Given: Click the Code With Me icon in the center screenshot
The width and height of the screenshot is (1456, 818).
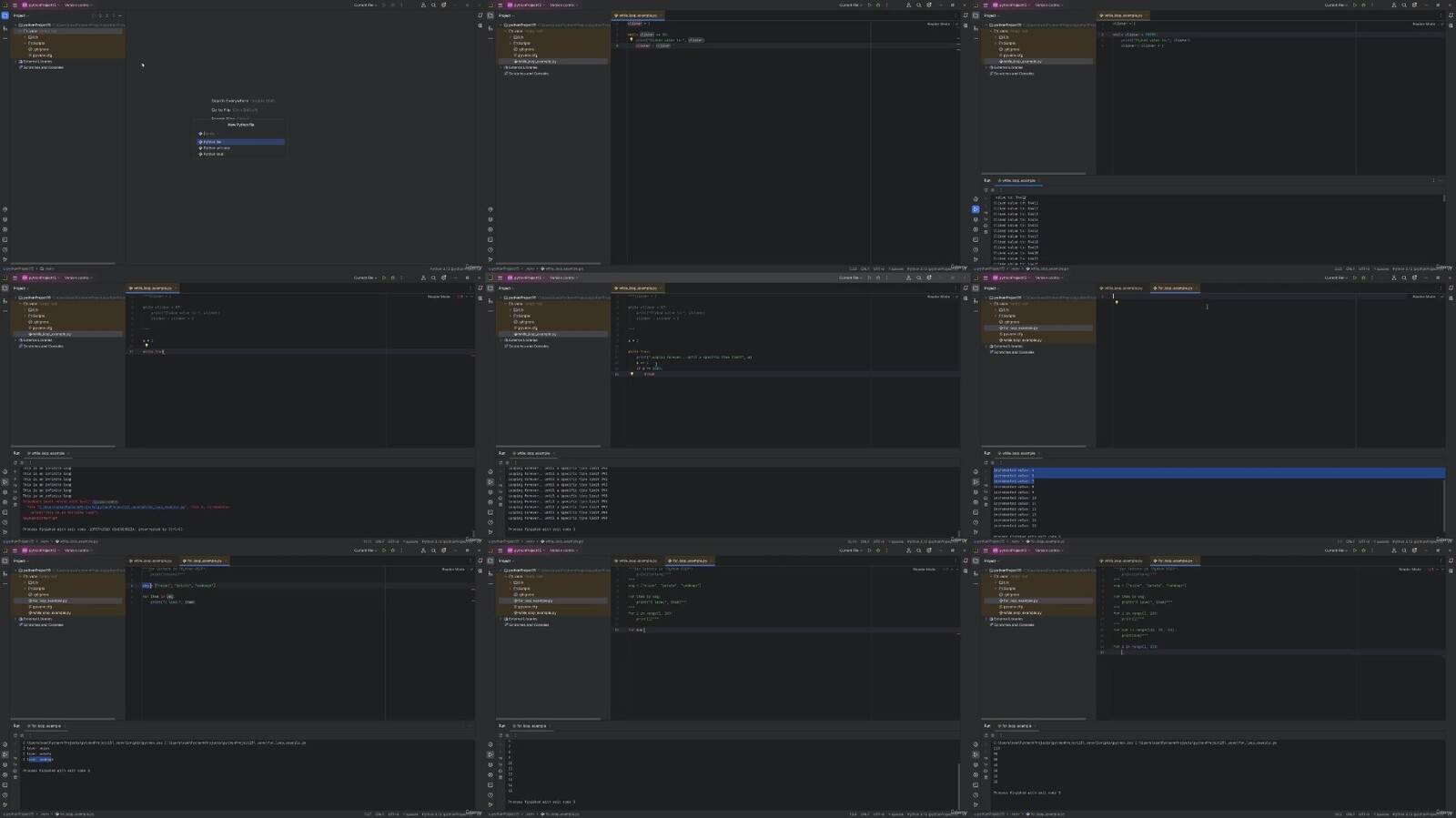Looking at the screenshot, I should (908, 278).
